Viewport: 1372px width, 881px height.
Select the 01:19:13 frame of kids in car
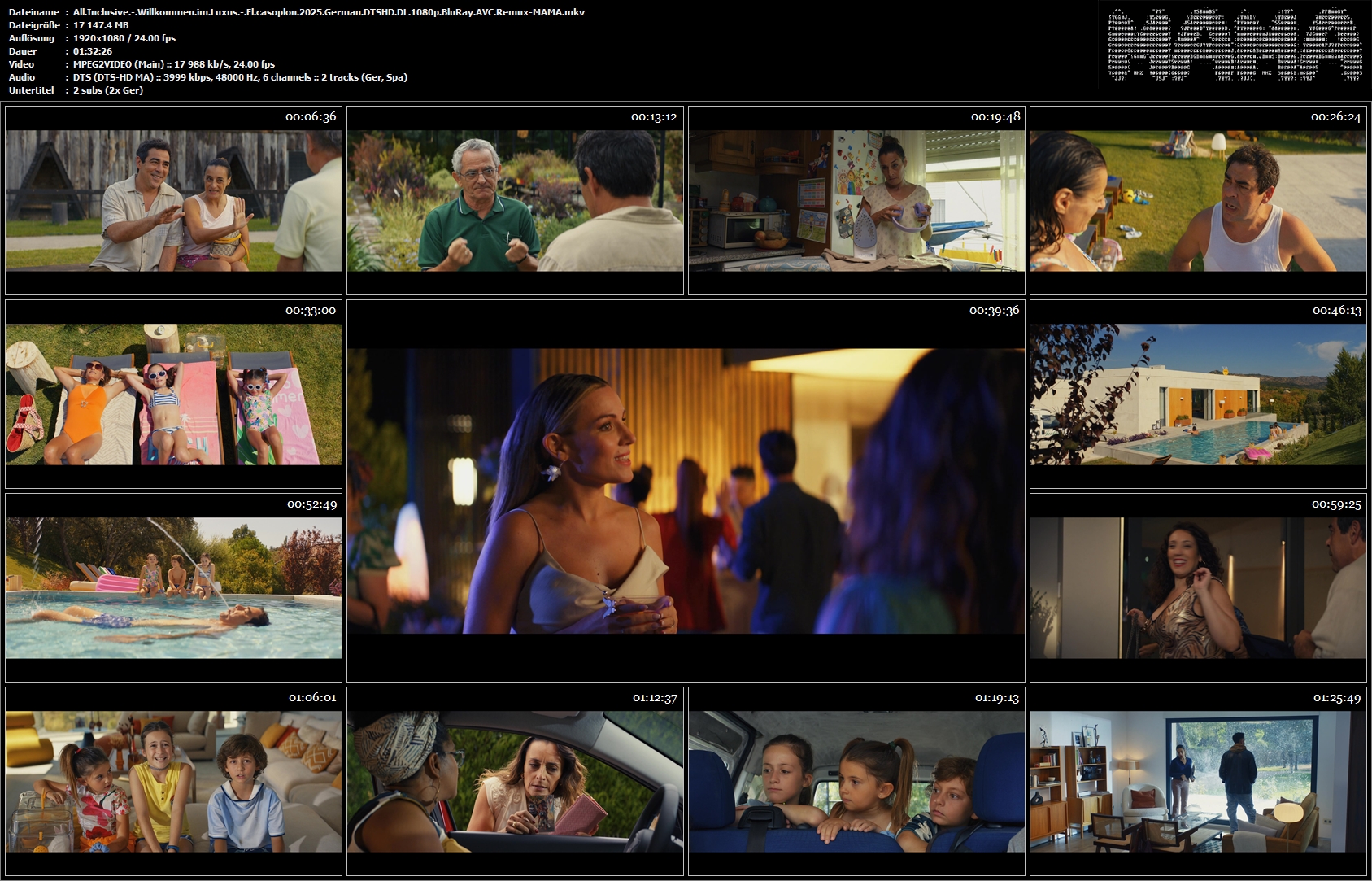pyautogui.click(x=856, y=781)
